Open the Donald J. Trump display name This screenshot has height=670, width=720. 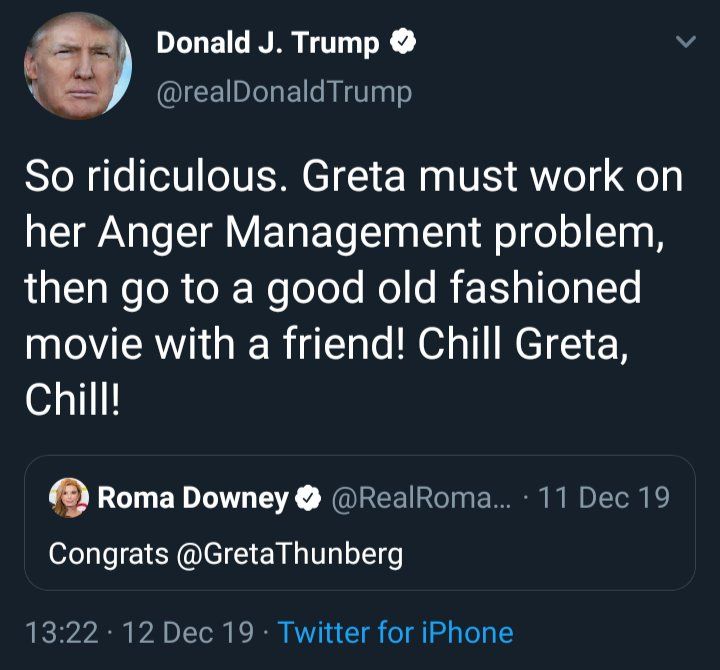[x=268, y=43]
